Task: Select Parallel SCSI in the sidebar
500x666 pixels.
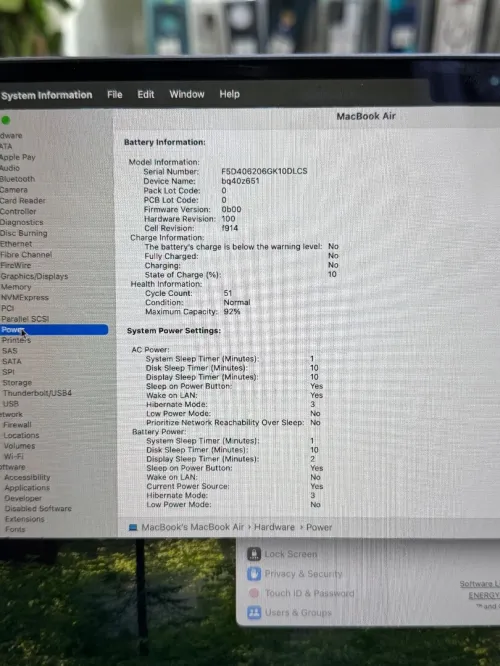Action: tap(25, 319)
